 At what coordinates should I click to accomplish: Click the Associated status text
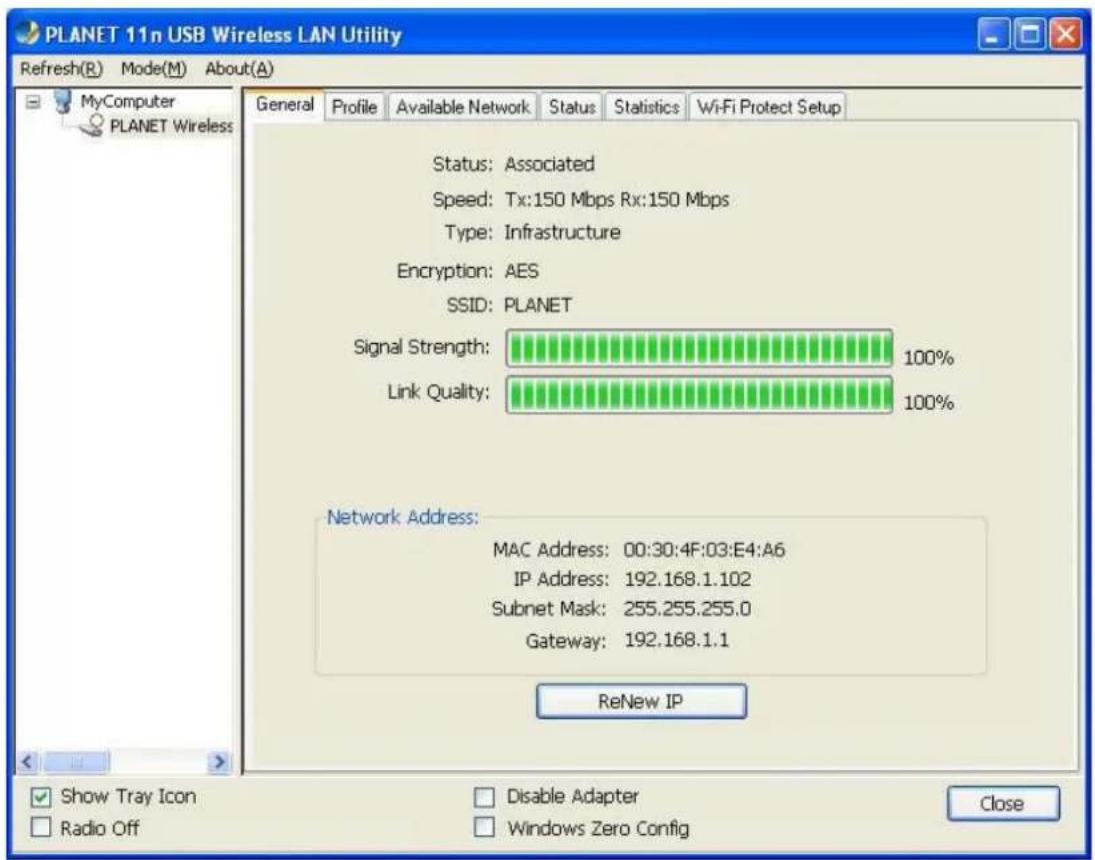pos(550,164)
